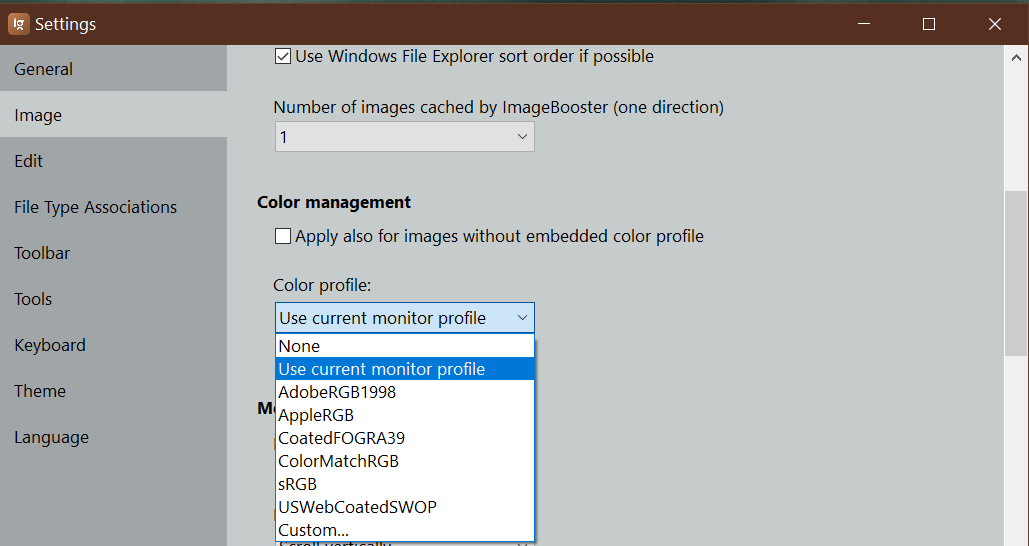
Task: Open the ImageBooster cached images dropdown
Action: pyautogui.click(x=404, y=136)
